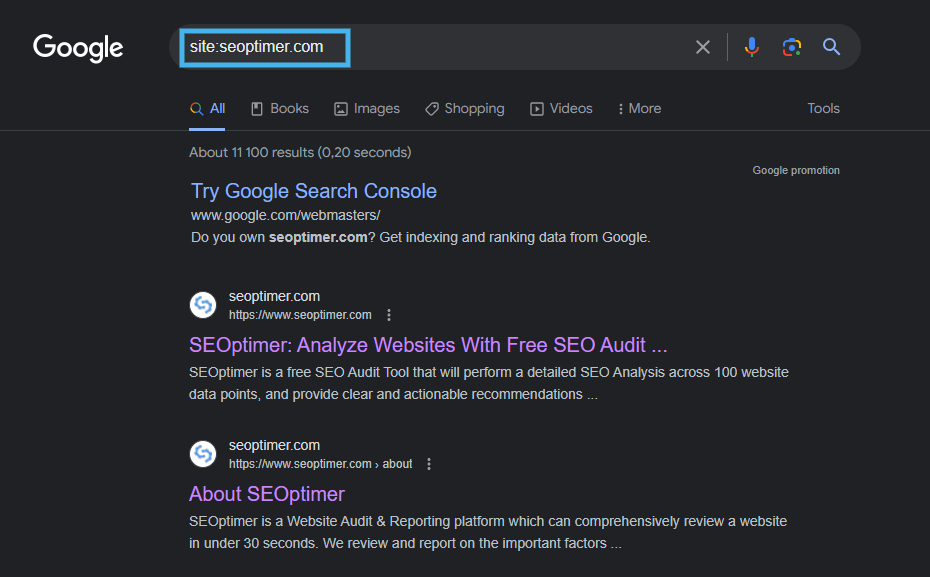Click SEOptimer favicon on first result
Screen dimensions: 930x577
pyautogui.click(x=203, y=305)
